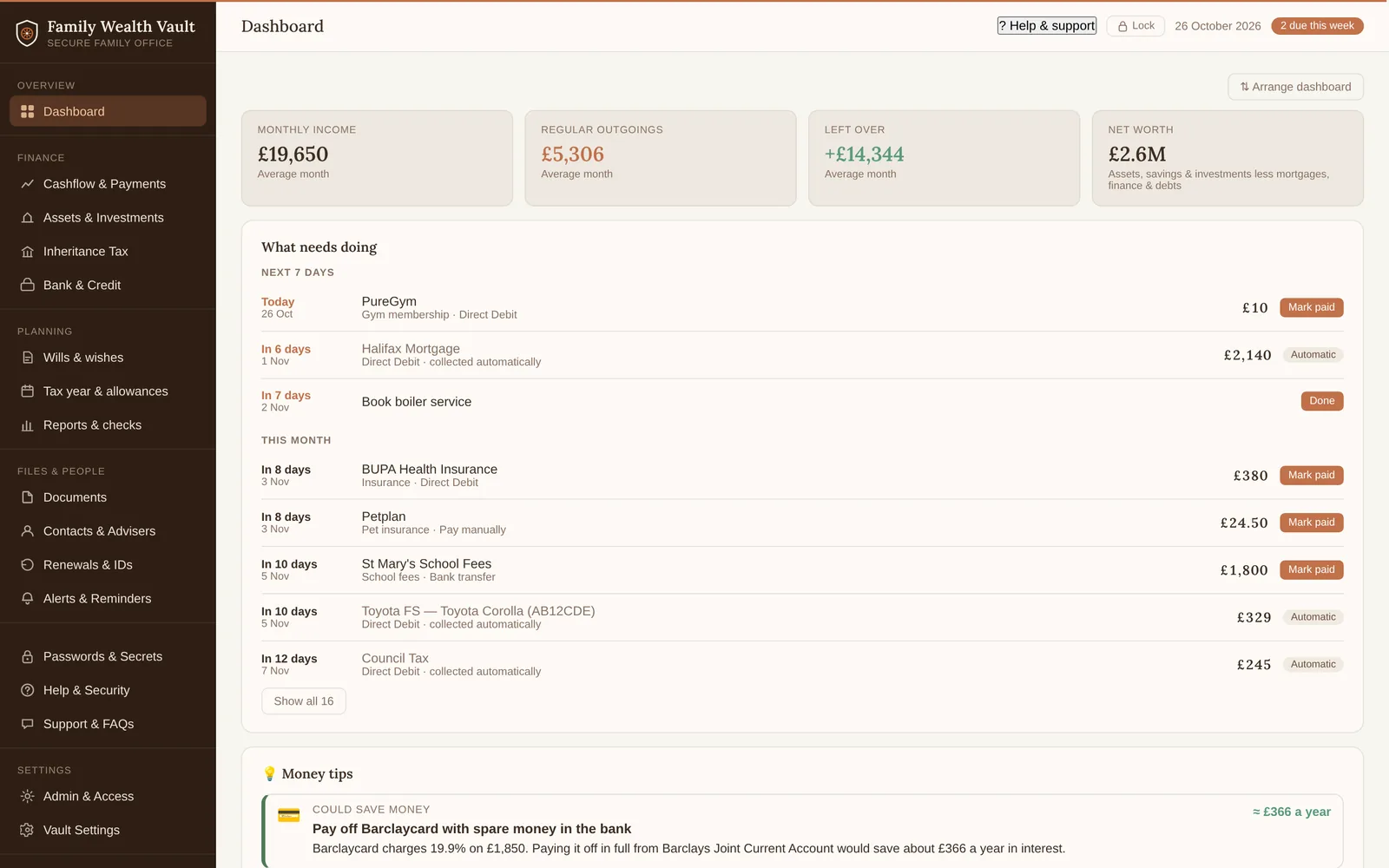Click the Alerts & Reminders bell icon
Viewport: 1389px width, 868px height.
pos(27,599)
